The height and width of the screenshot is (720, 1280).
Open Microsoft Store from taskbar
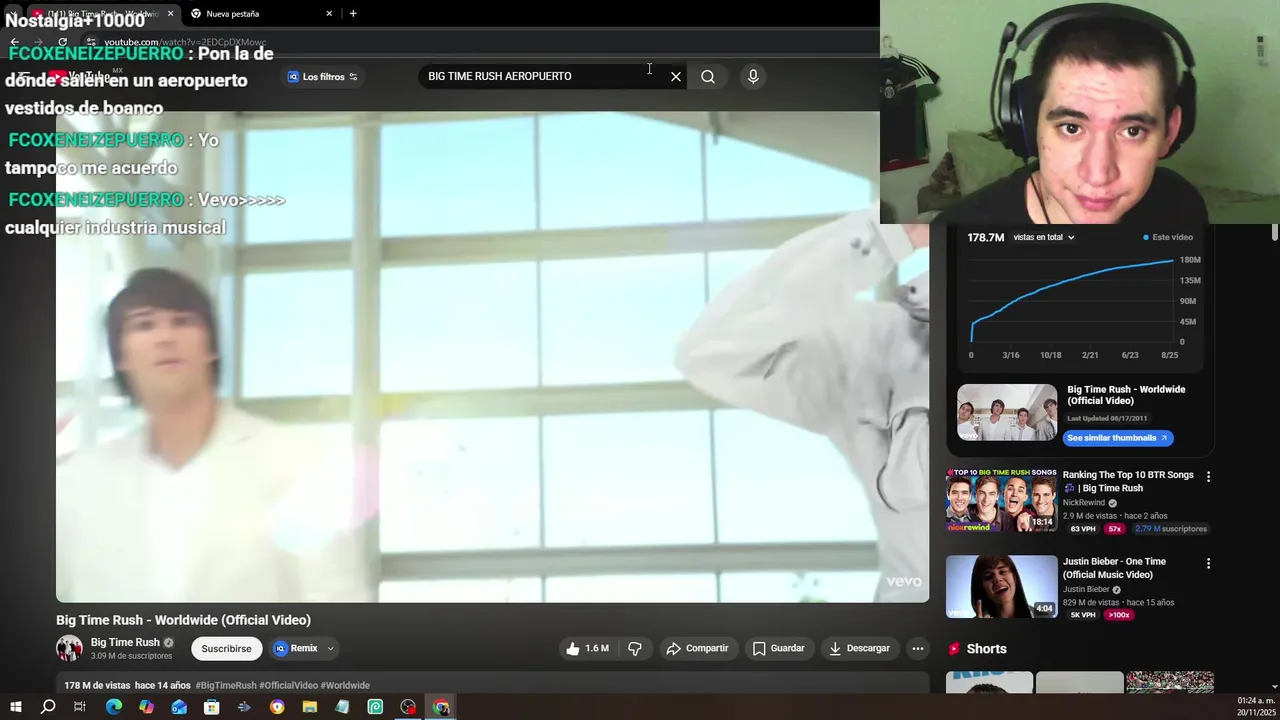tap(212, 707)
